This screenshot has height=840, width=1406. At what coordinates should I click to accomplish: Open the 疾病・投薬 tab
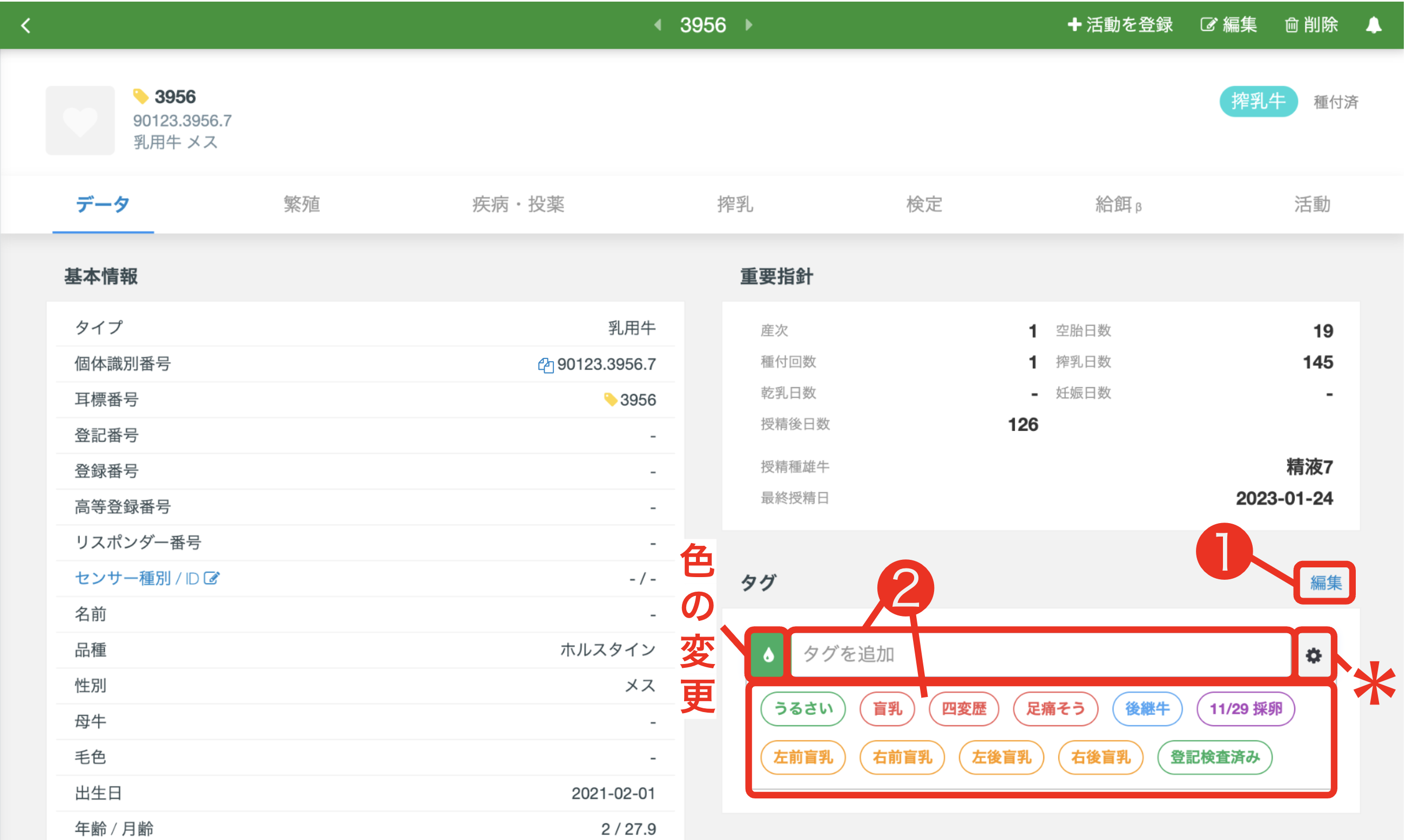[518, 204]
